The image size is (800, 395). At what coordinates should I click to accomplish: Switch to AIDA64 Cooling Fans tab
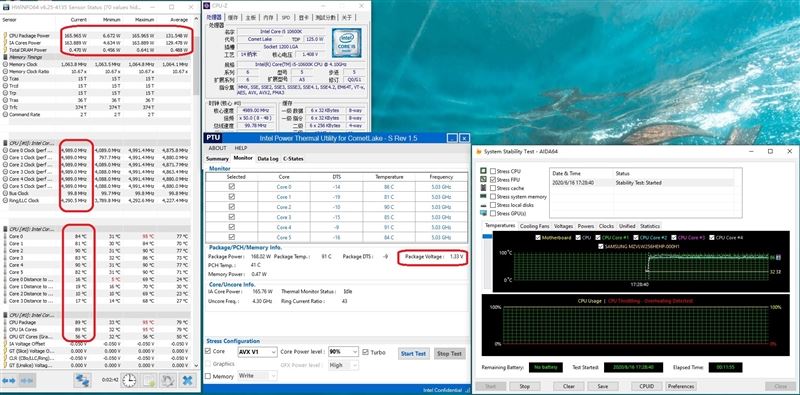pyautogui.click(x=535, y=226)
